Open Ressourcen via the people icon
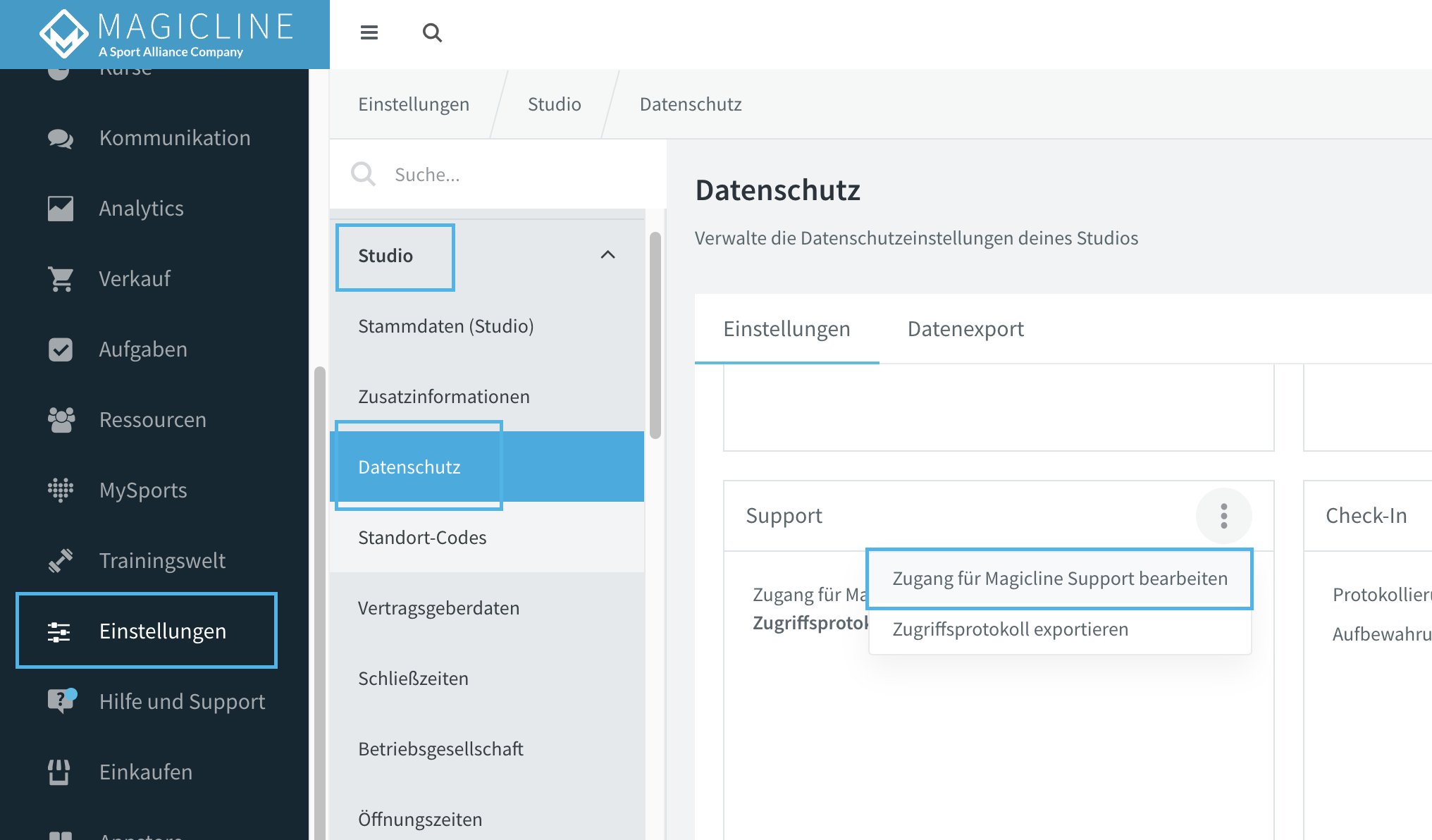 tap(61, 419)
